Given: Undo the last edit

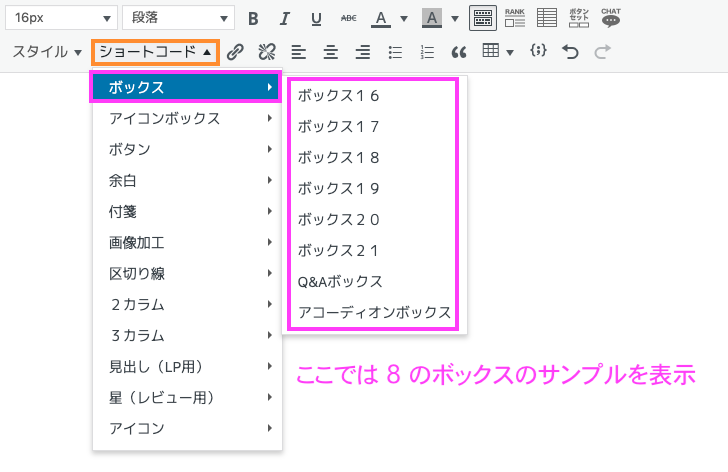Looking at the screenshot, I should [x=570, y=52].
